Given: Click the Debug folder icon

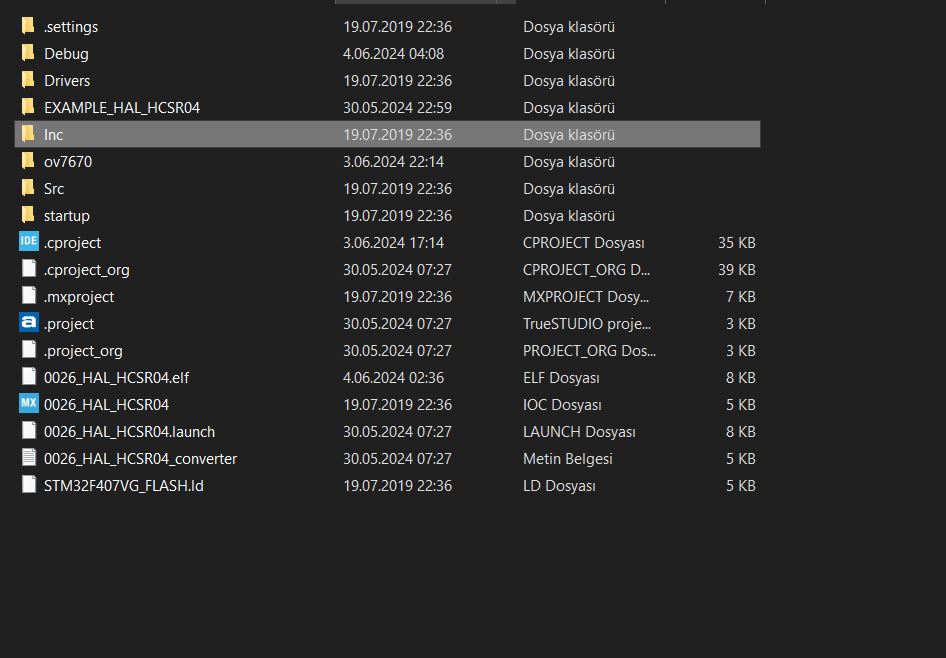Looking at the screenshot, I should point(28,53).
